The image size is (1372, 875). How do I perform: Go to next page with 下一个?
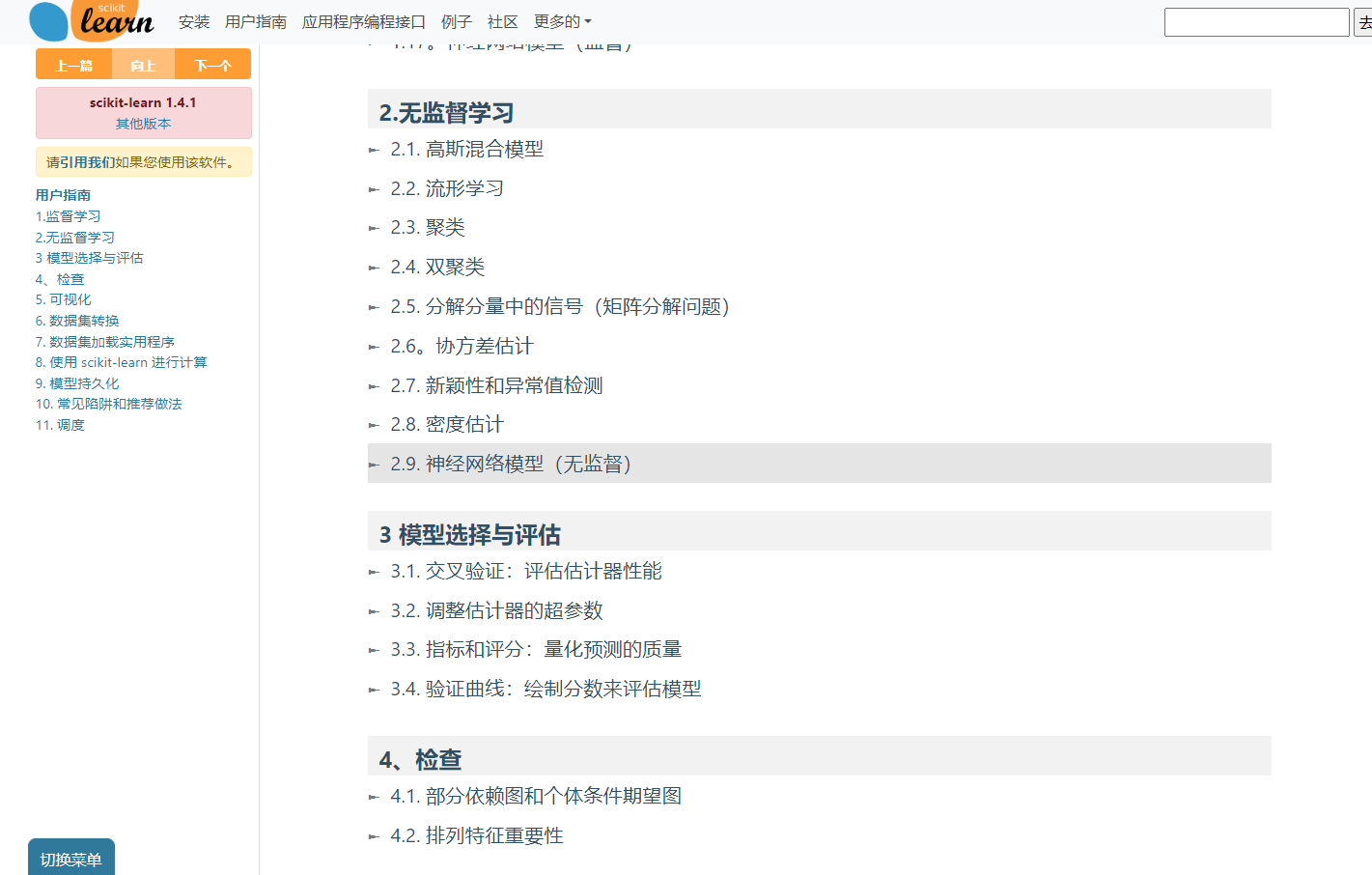(x=212, y=65)
